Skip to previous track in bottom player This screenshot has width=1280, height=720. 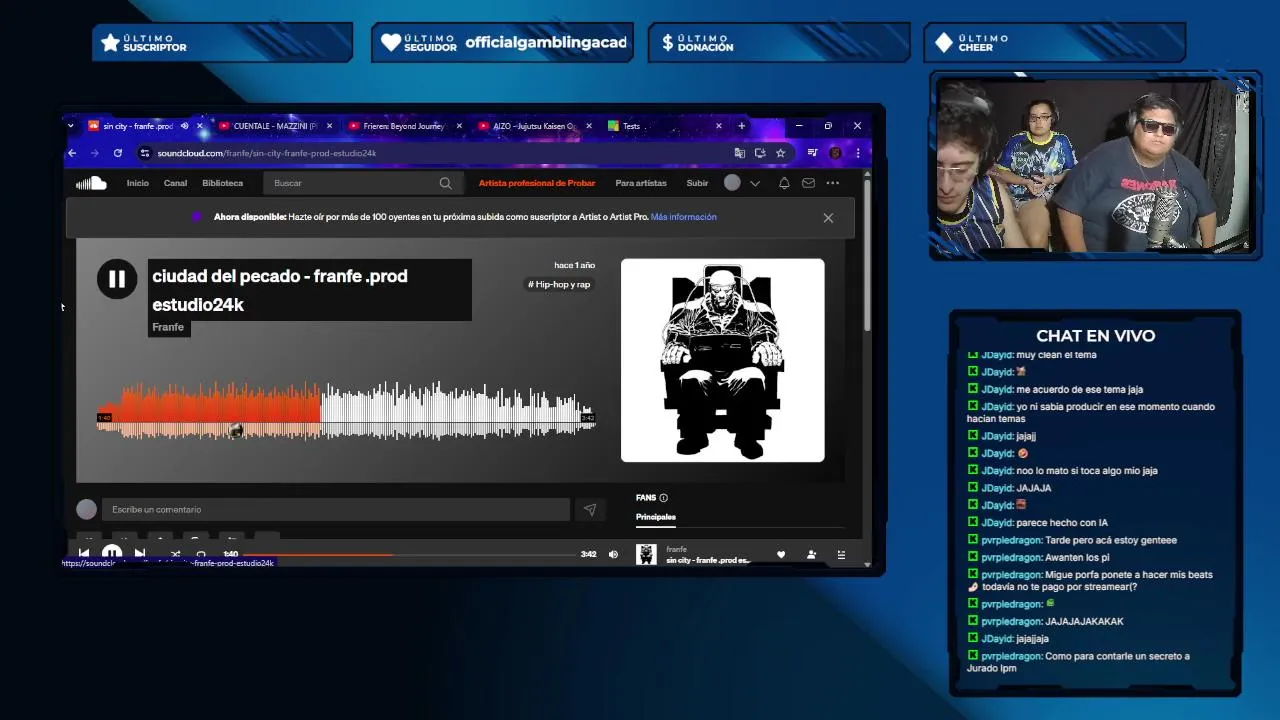(84, 554)
